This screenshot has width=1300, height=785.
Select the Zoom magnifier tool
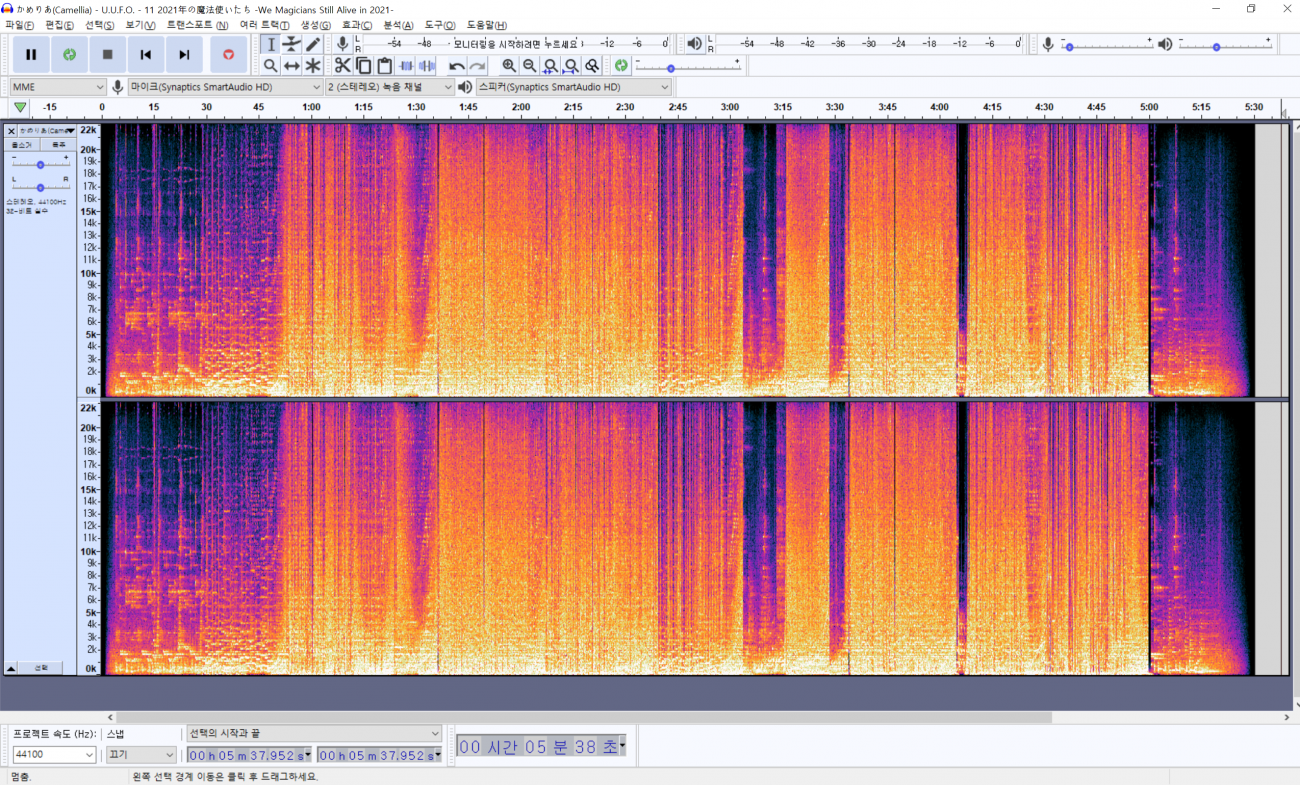pos(270,66)
